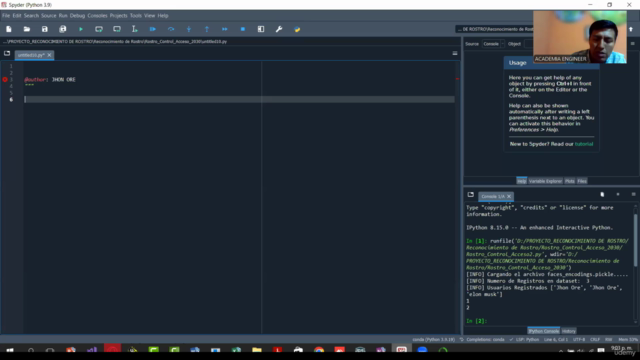Open the Projects menu
Viewport: 640px width, 360px height.
[118, 16]
